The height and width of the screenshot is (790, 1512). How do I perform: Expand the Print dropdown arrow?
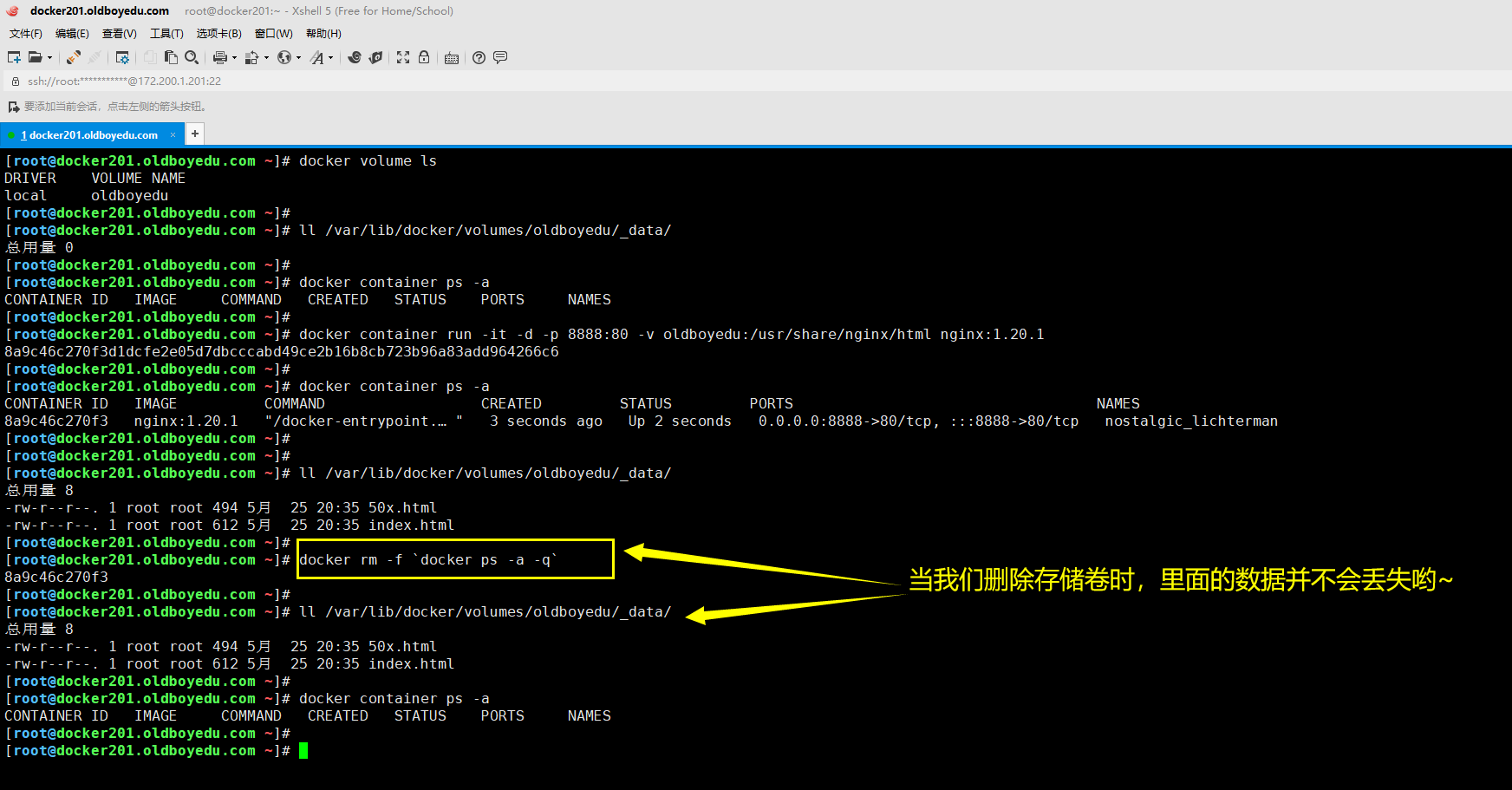(234, 58)
